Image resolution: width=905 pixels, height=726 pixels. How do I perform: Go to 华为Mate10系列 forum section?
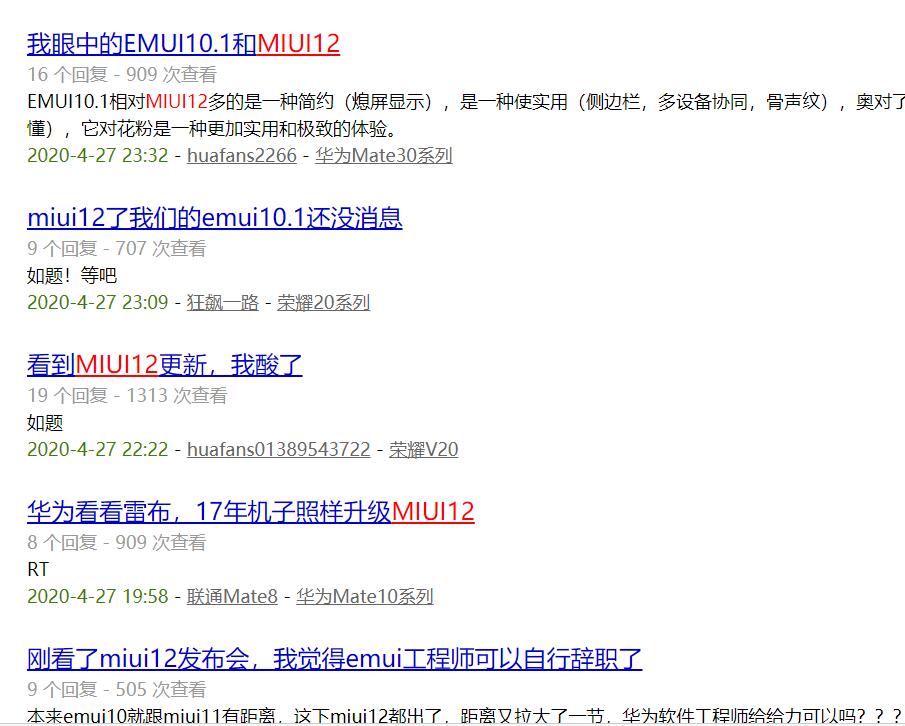tap(365, 597)
